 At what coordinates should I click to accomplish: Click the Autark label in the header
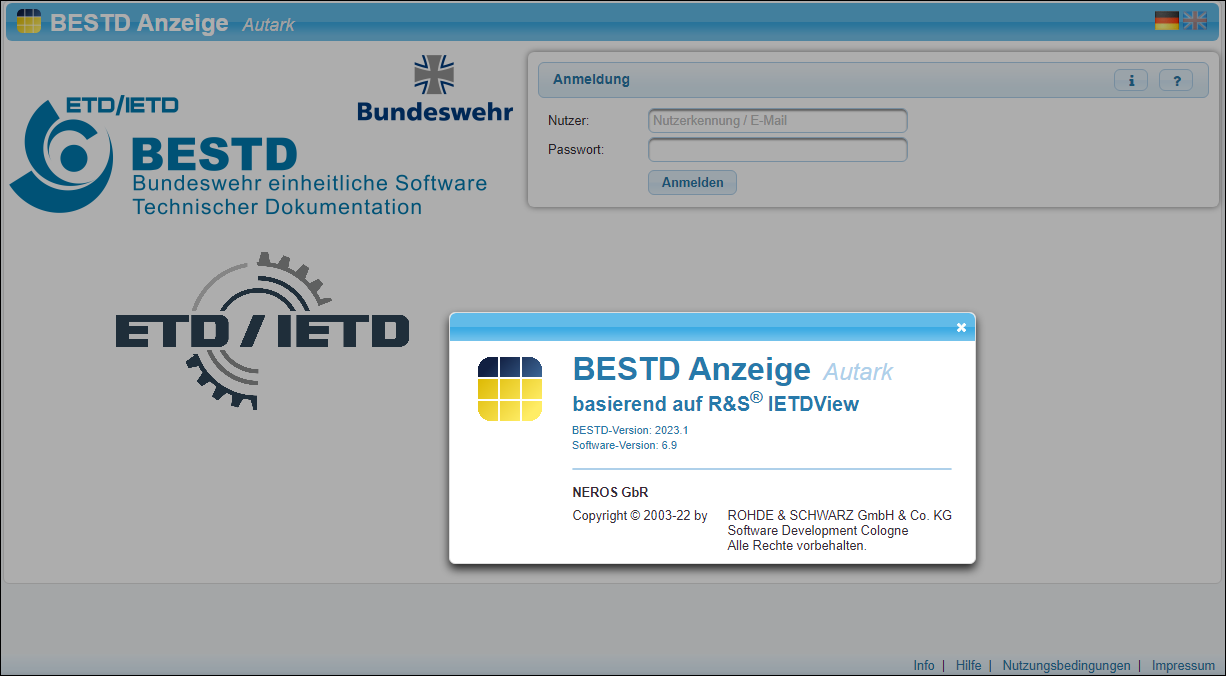[268, 24]
